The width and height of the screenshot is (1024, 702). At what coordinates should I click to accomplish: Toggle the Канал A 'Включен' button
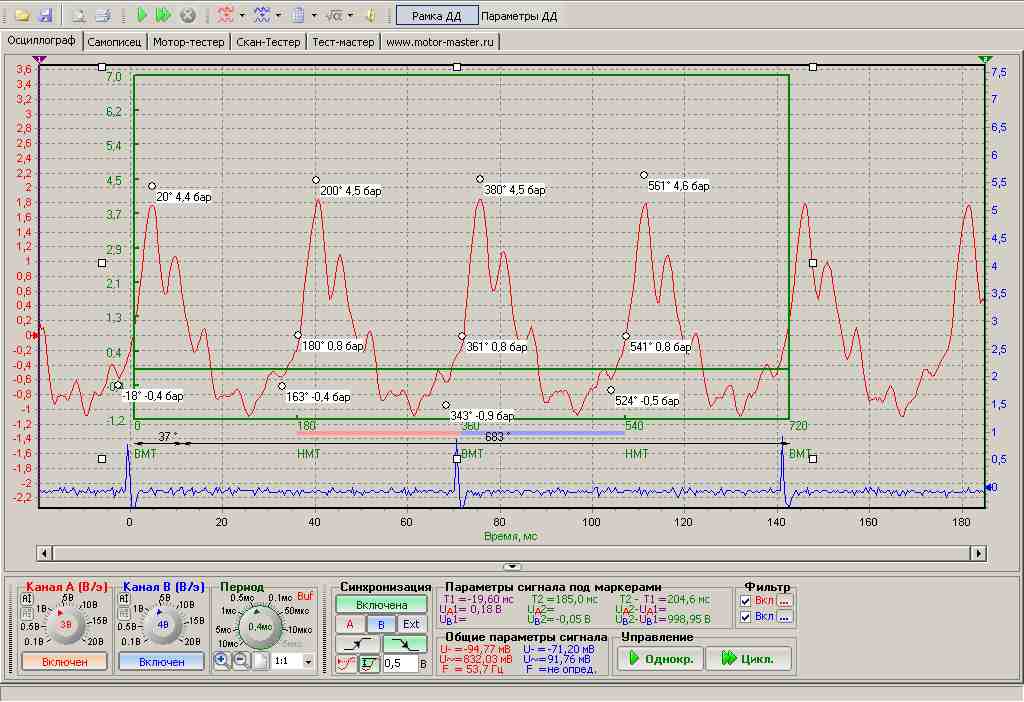pos(64,661)
